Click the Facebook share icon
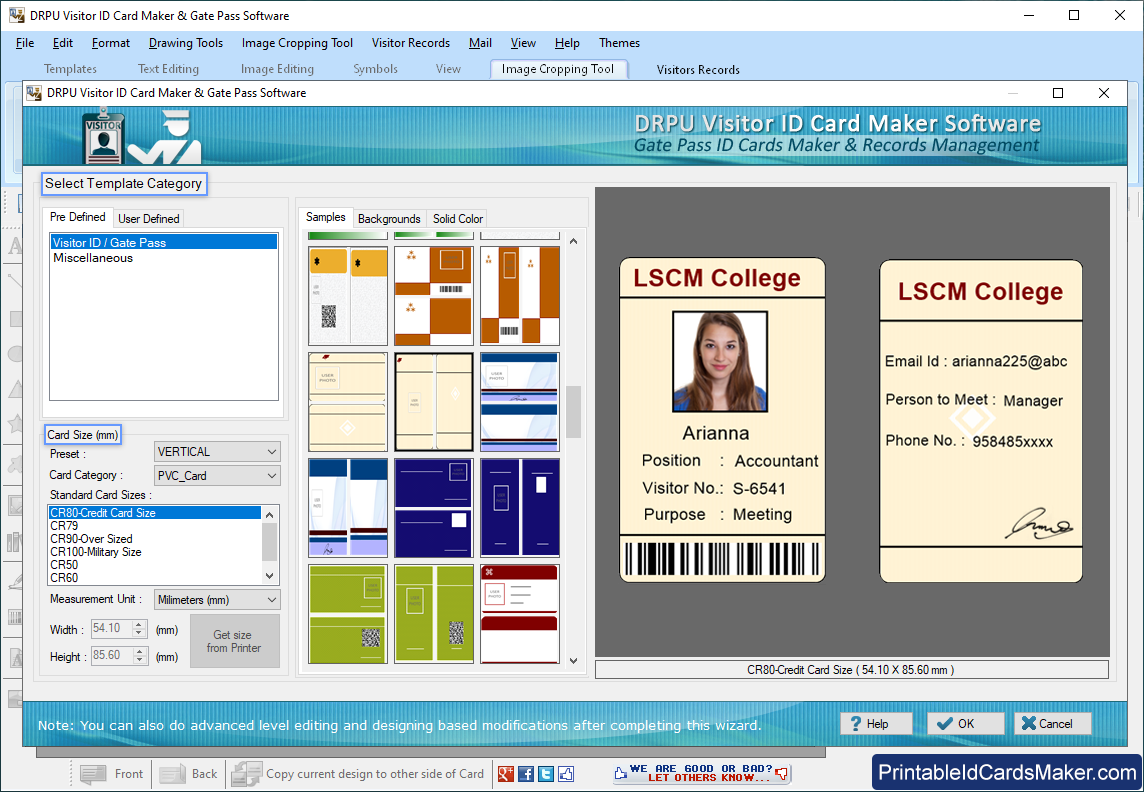Screen dimensions: 1144x792 (x=525, y=774)
